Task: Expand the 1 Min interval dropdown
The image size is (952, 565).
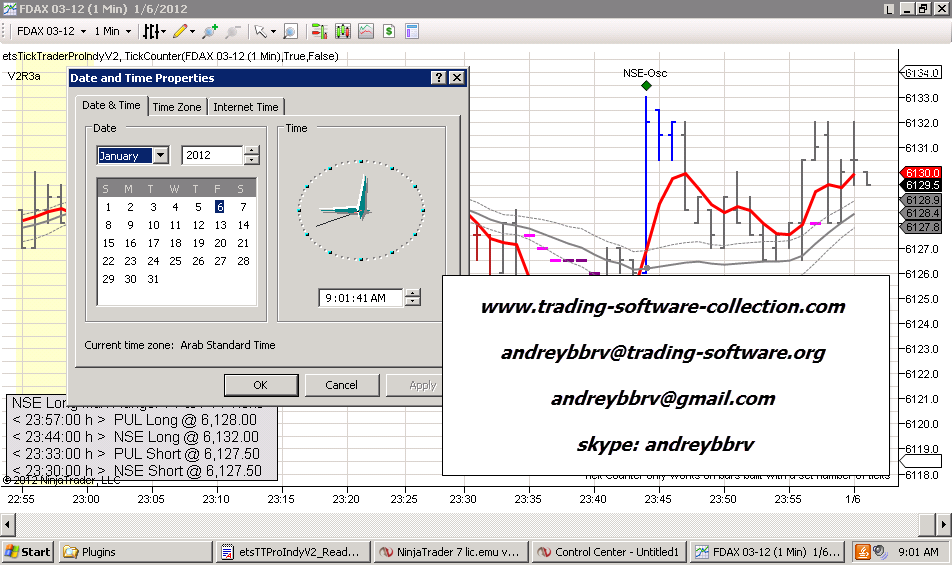Action: [x=112, y=31]
